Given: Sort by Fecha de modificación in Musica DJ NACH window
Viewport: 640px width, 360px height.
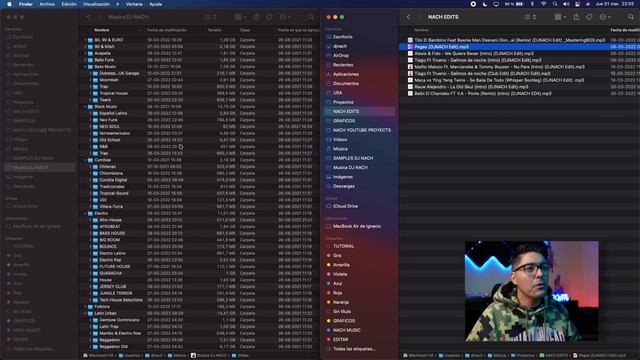Looking at the screenshot, I should [167, 30].
